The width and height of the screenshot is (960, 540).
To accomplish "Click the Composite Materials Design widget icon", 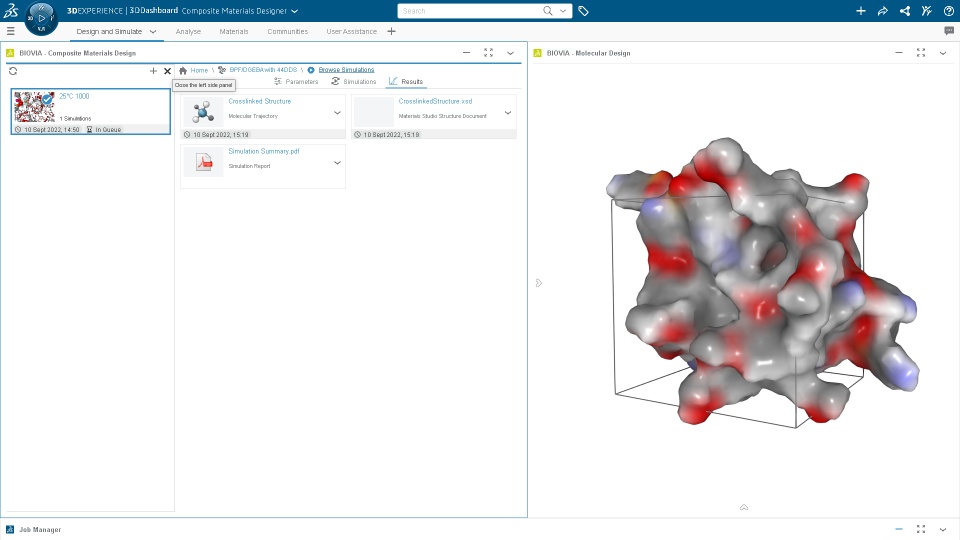I will [x=10, y=53].
